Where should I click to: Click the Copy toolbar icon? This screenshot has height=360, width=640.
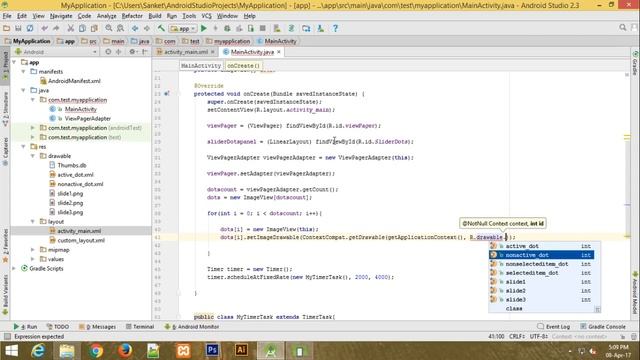tap(82, 28)
